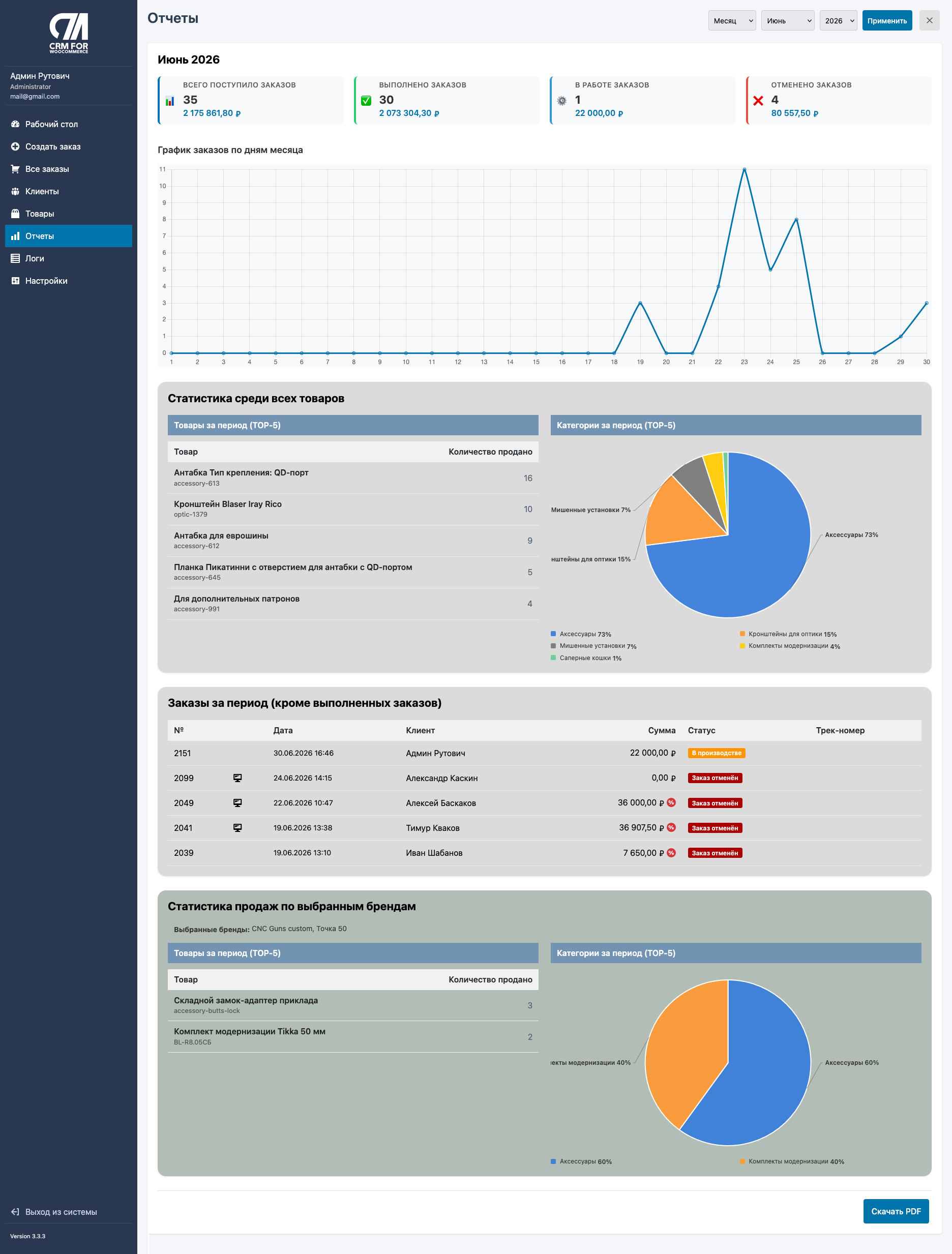Screen dimensions: 952x1254
Task: Click the people icon beside Клиенты
Action: [x=15, y=191]
